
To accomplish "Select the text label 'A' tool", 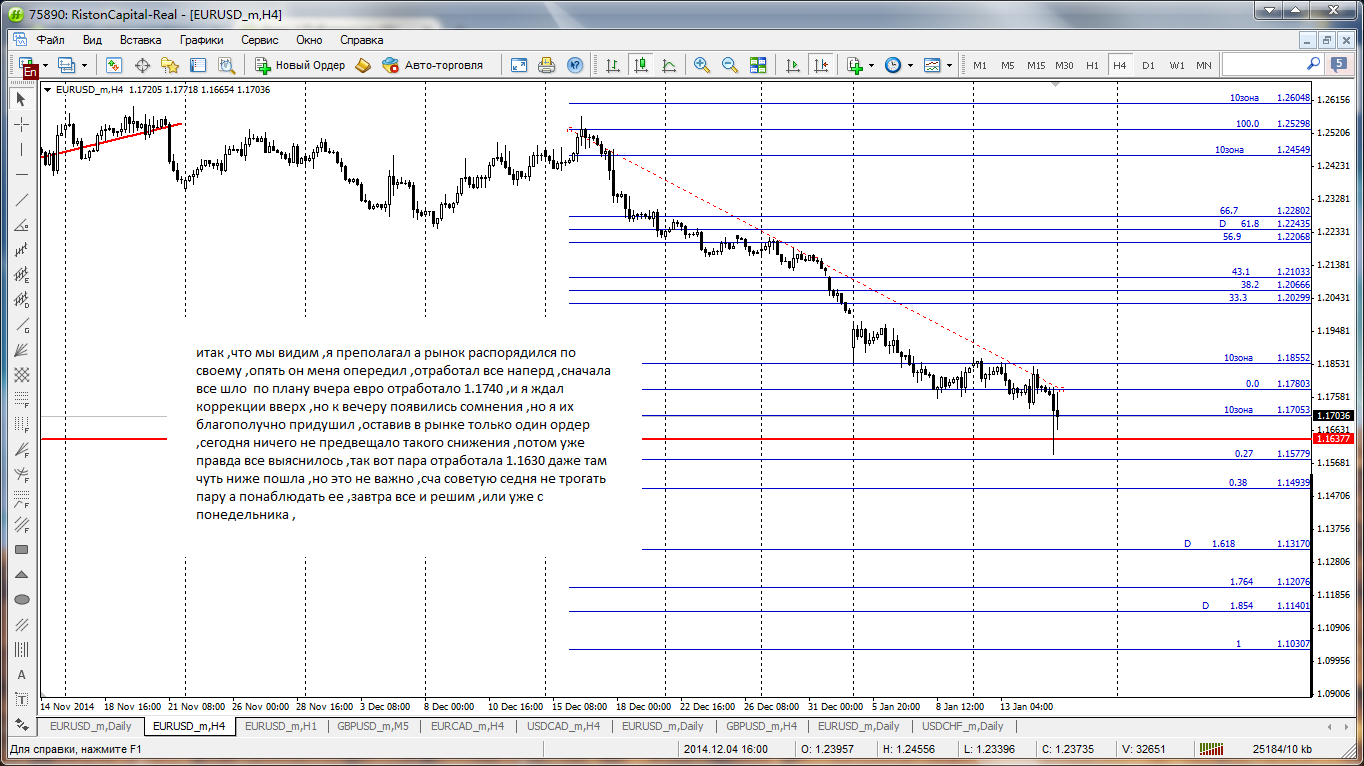I will coord(22,674).
